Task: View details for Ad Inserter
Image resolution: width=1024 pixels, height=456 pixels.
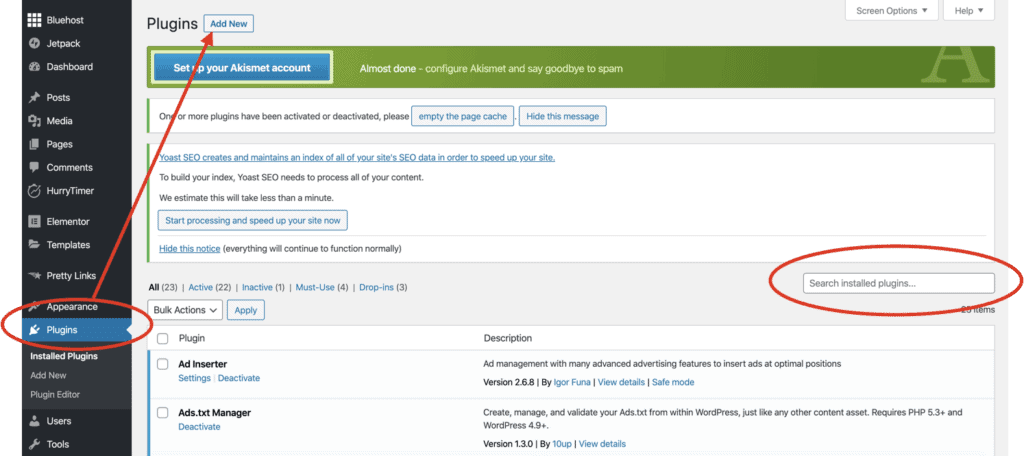Action: click(x=621, y=382)
